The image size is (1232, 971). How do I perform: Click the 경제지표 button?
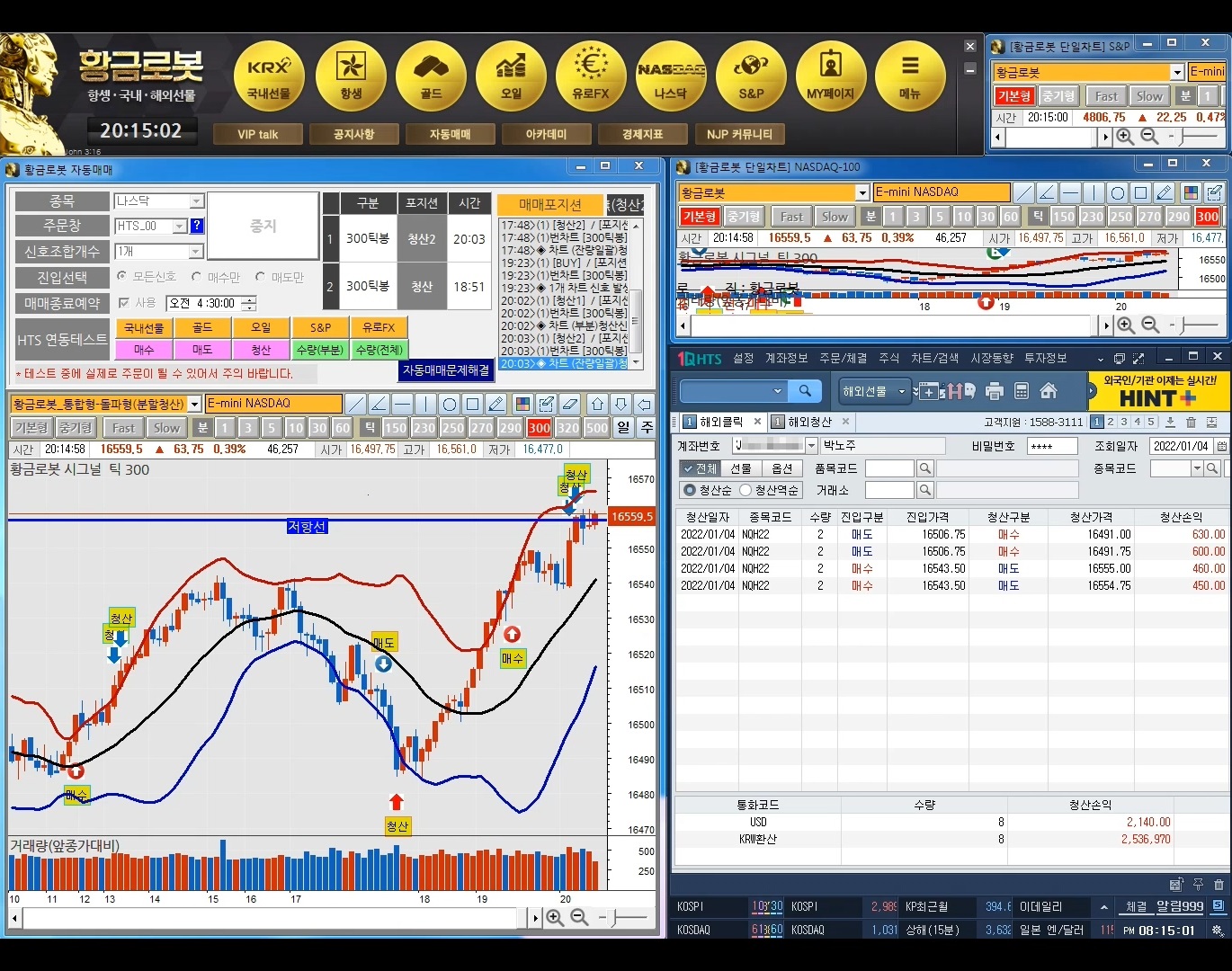tap(642, 134)
